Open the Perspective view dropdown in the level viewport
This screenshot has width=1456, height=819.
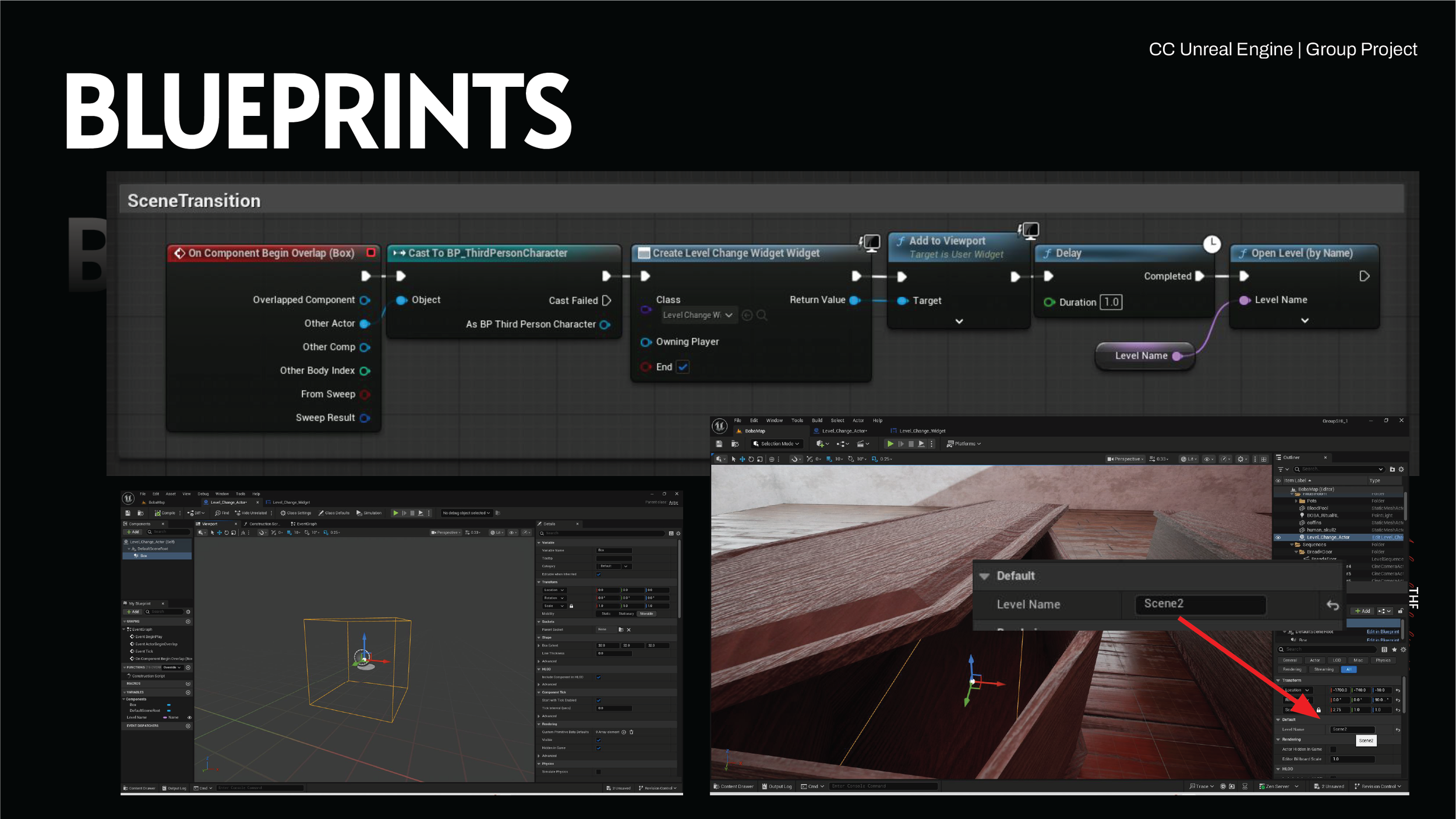[x=1125, y=459]
